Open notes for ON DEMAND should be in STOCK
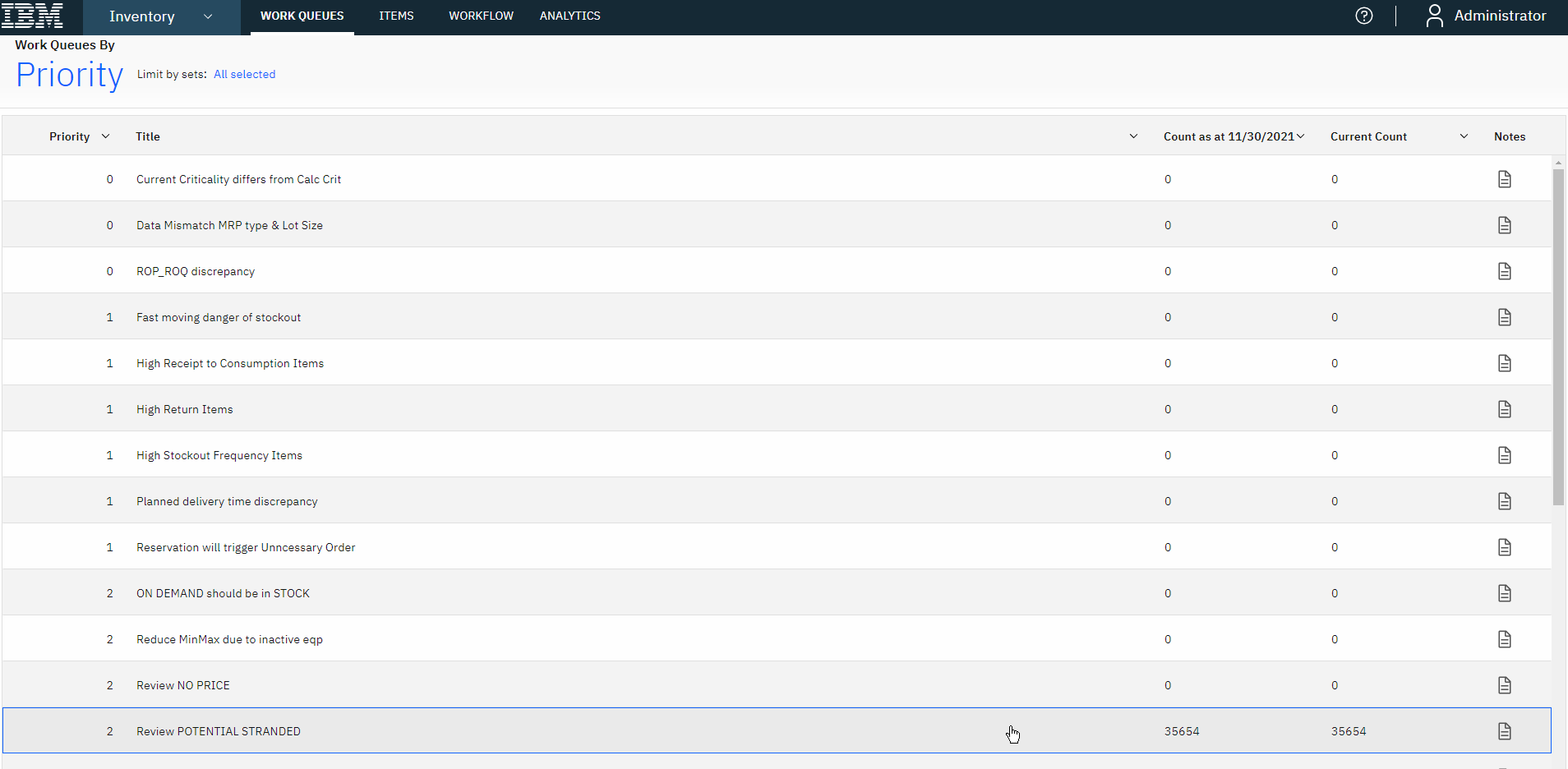Image resolution: width=1568 pixels, height=769 pixels. (1504, 593)
